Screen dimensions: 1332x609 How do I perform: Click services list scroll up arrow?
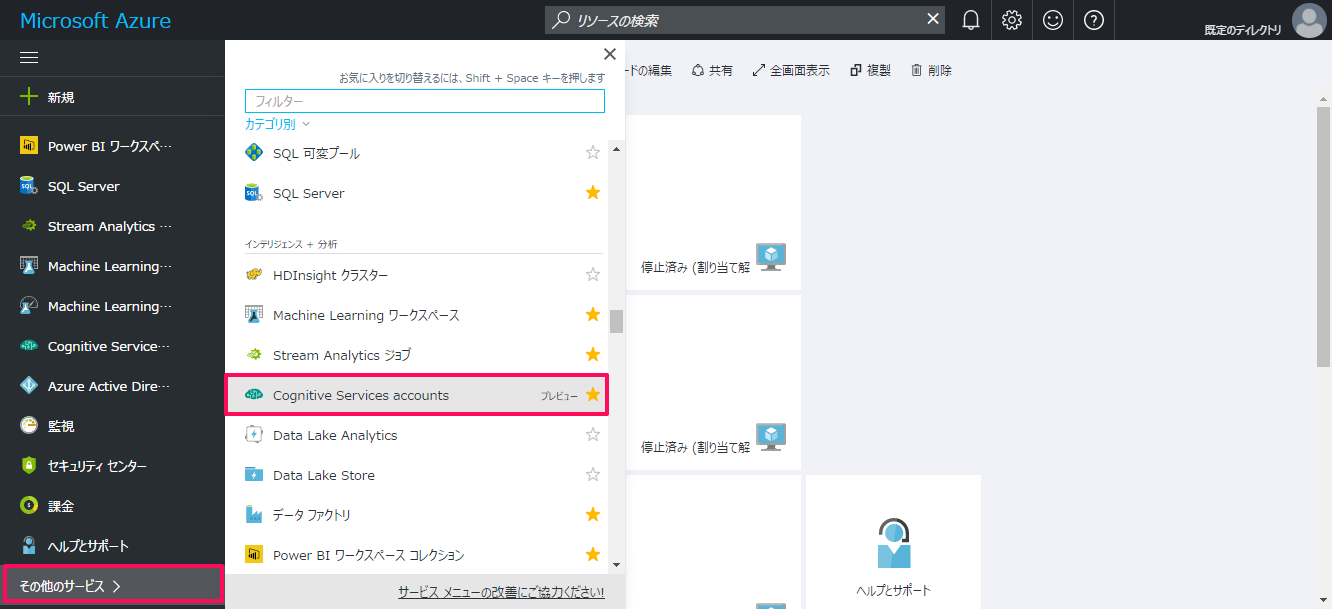pyautogui.click(x=616, y=149)
